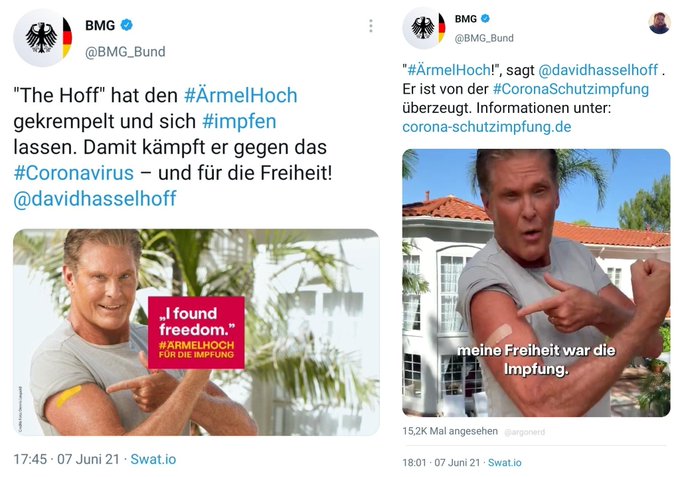Click BMG eagle avatar on right tweet
The image size is (680, 477).
click(423, 28)
